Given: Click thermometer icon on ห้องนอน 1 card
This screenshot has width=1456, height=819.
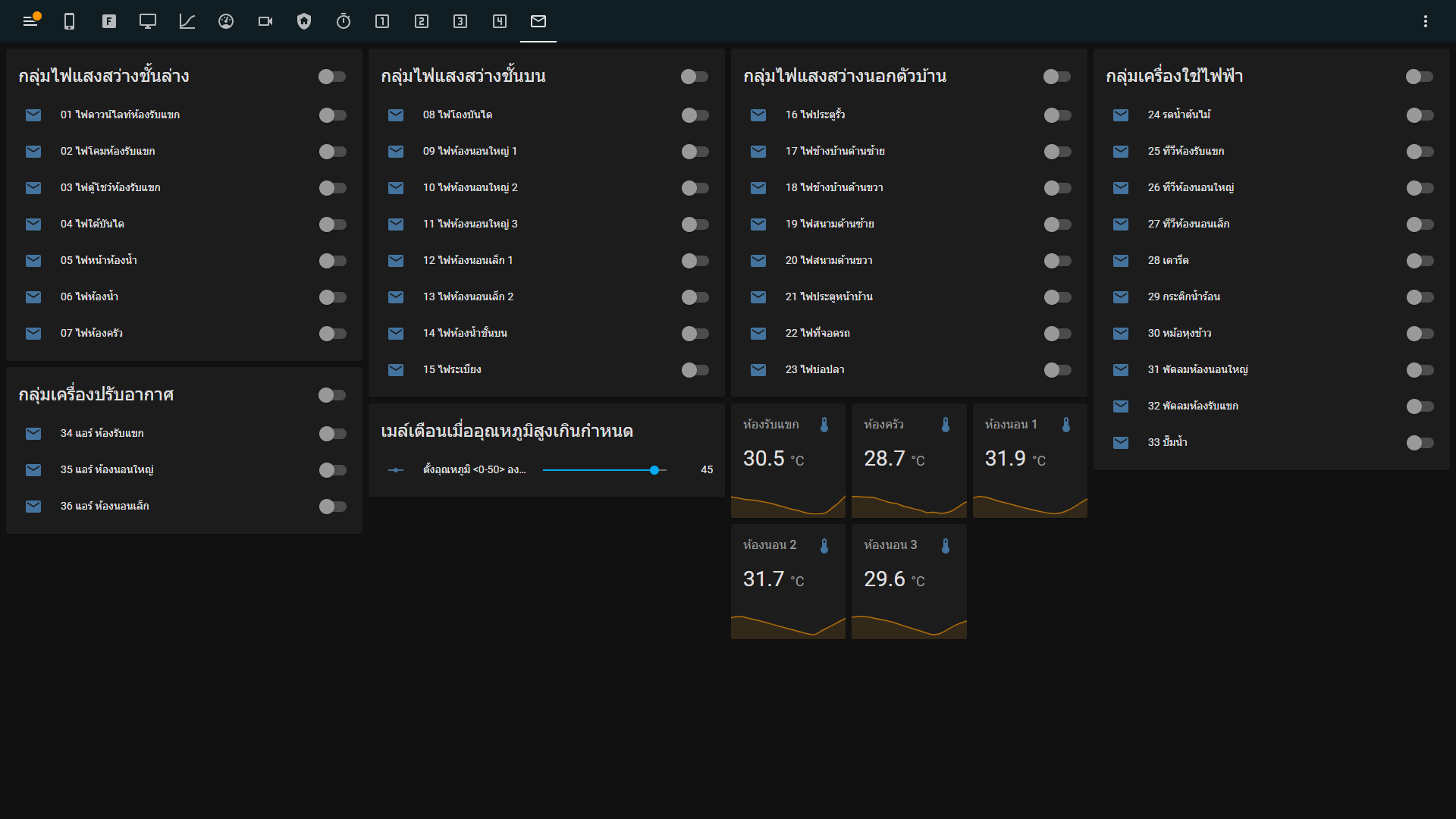Looking at the screenshot, I should [1066, 425].
